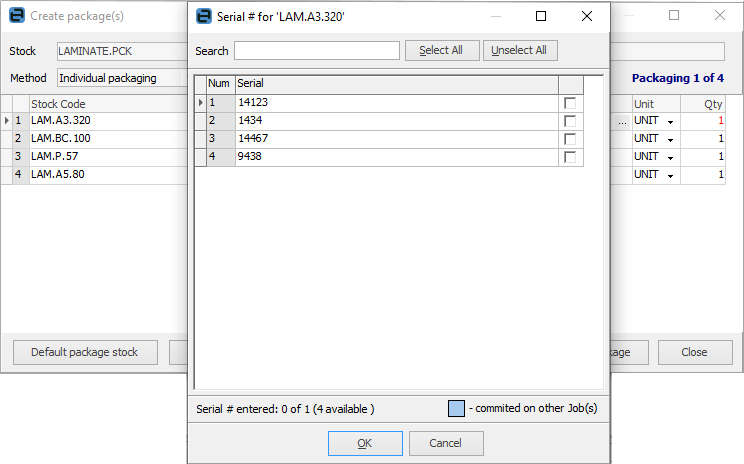Focus the Search input field
Viewport: 744px width, 464px height.
pyautogui.click(x=316, y=51)
